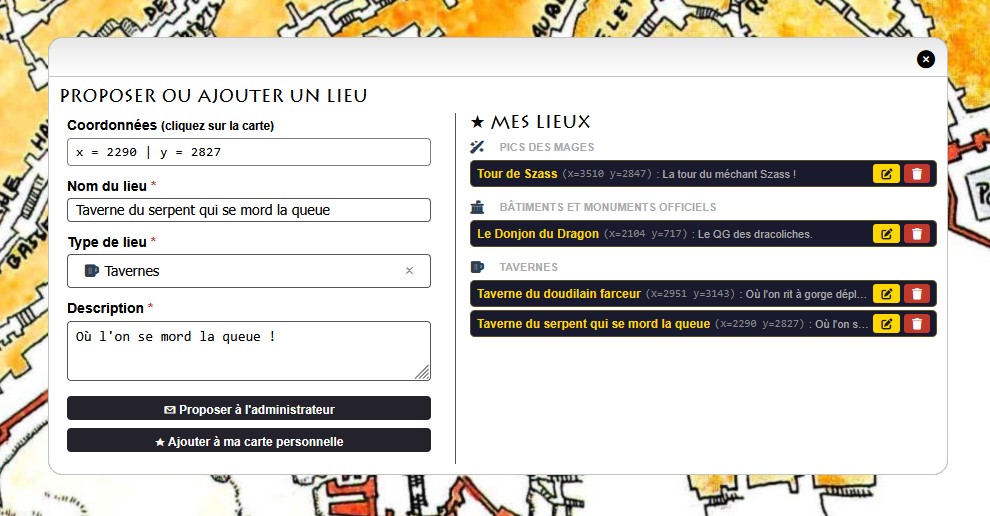Open the Type de lieu dropdown
990x516 pixels.
[x=240, y=271]
